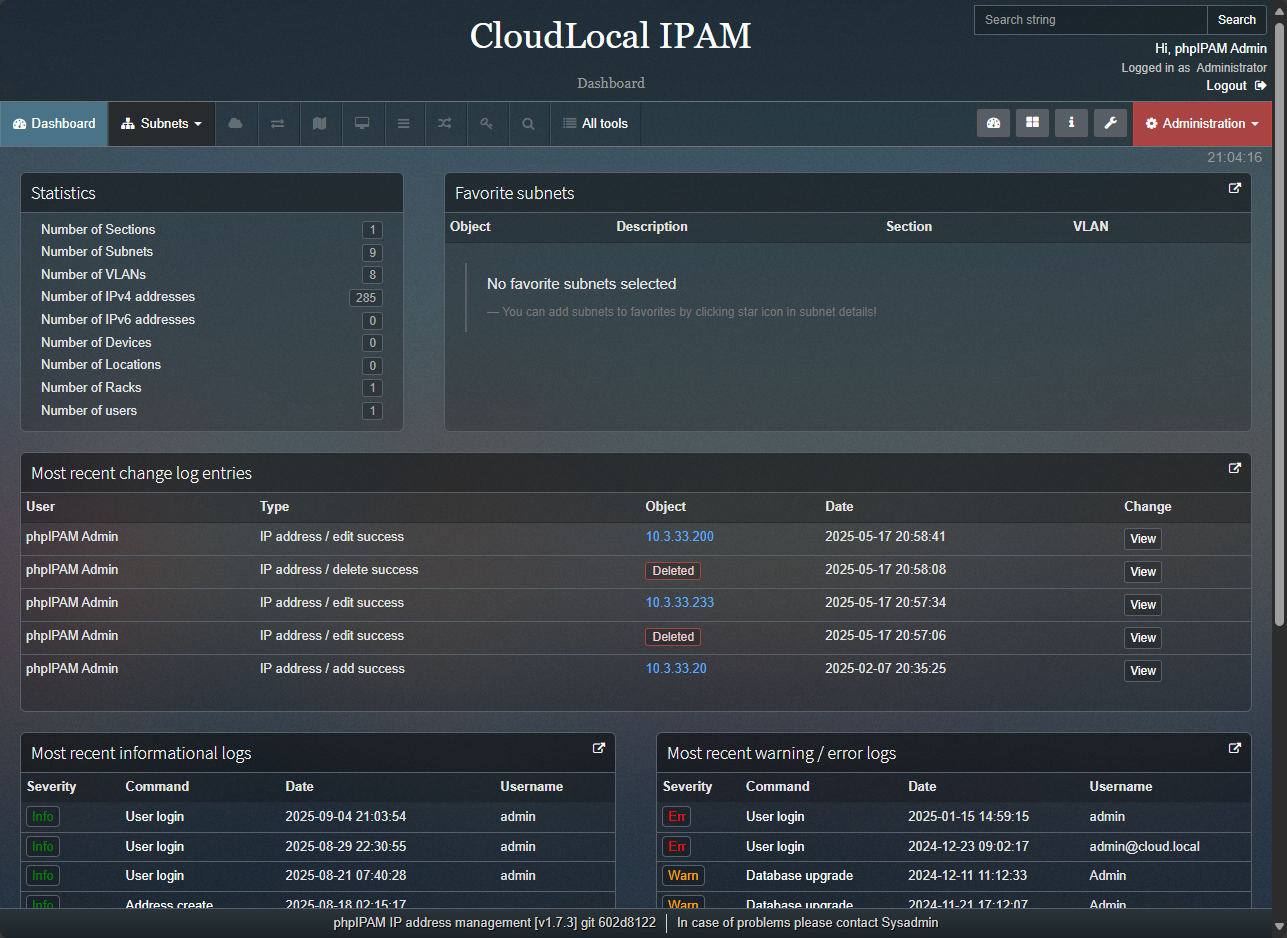Click the grid widgets icon button
The image size is (1287, 938).
(1032, 123)
